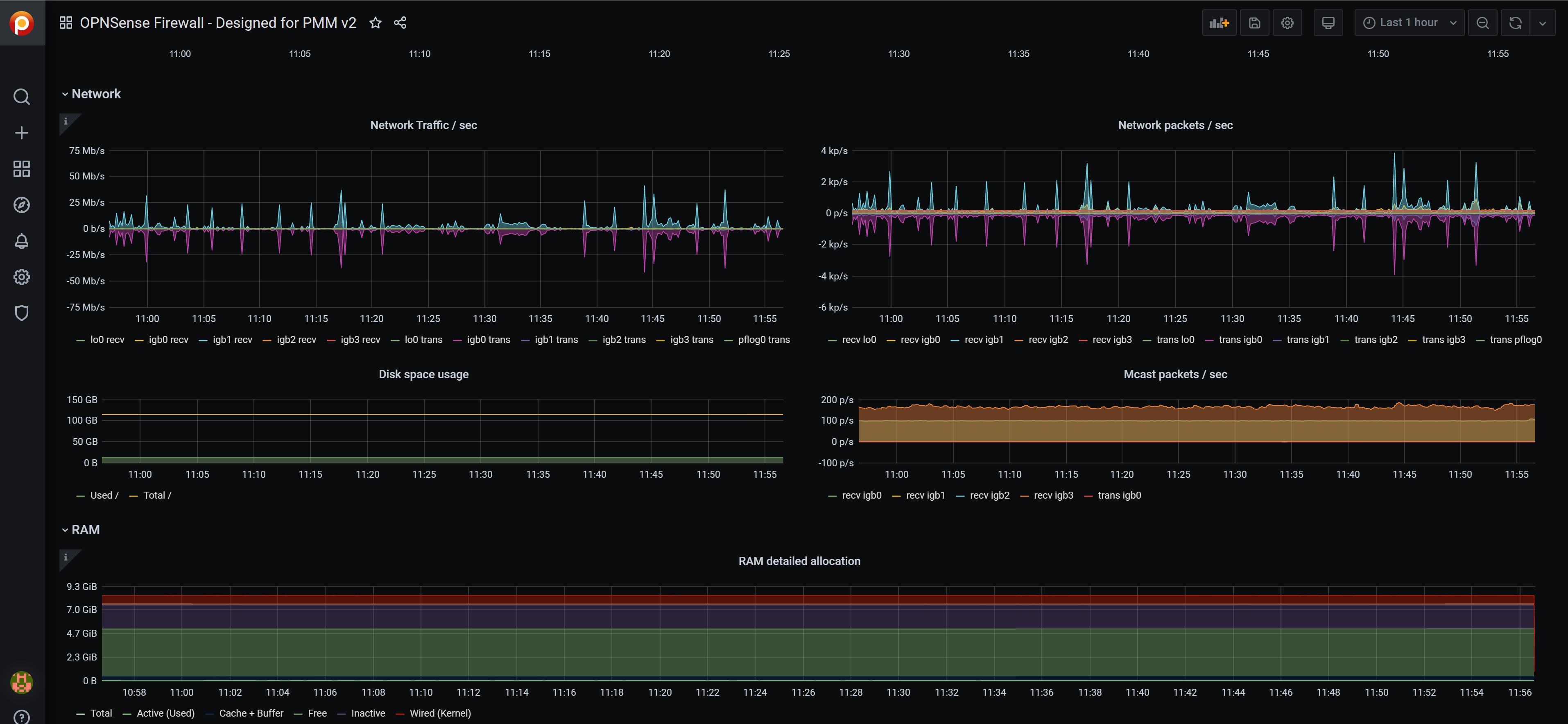Click the Total / legend color swatch
The image size is (1568, 724).
click(134, 496)
